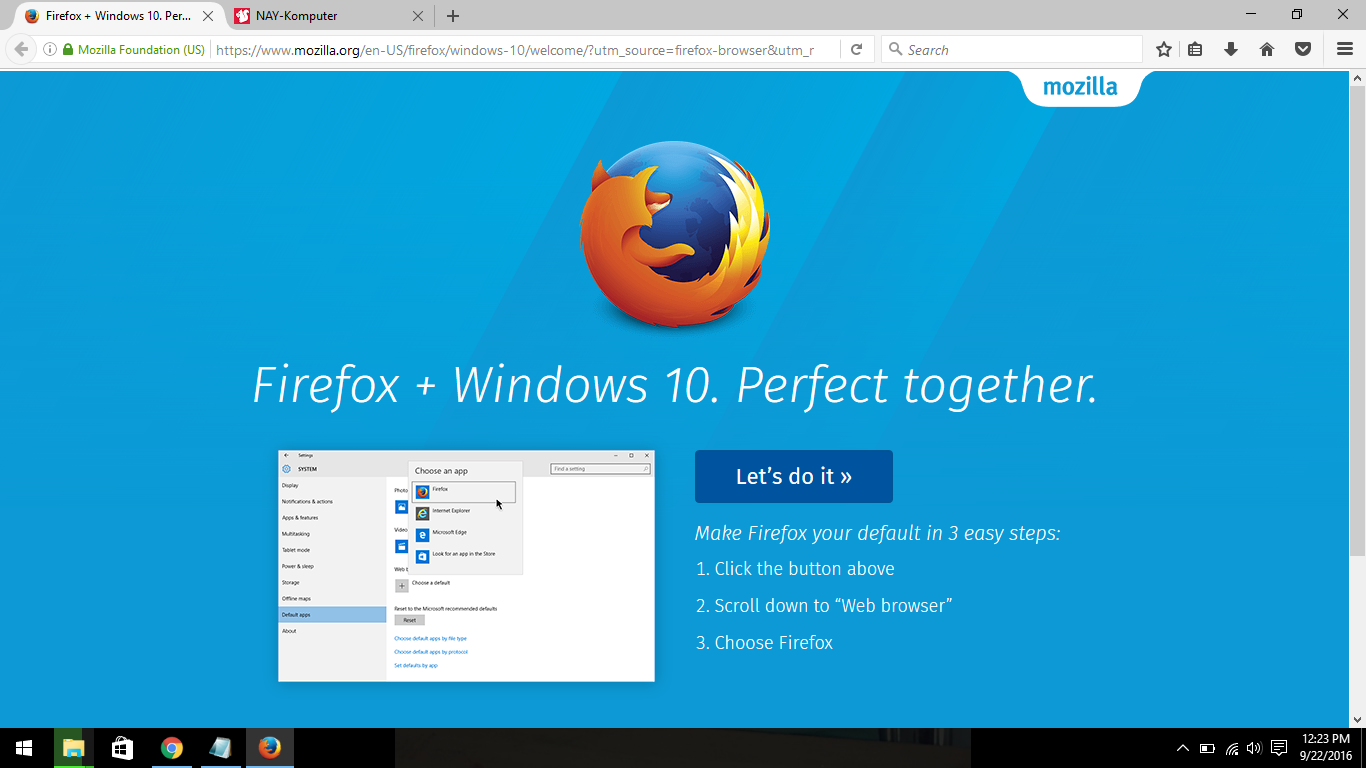Show your bookmarks via the clipboard icon

(x=1195, y=48)
